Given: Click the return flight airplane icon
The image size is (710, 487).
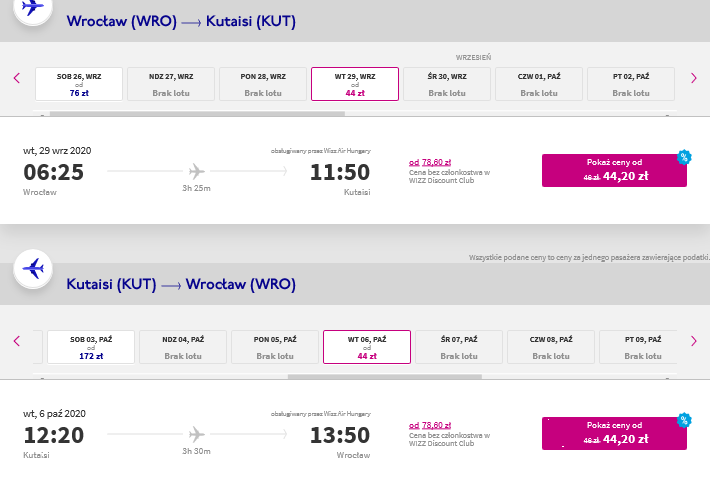Looking at the screenshot, I should click(33, 269).
